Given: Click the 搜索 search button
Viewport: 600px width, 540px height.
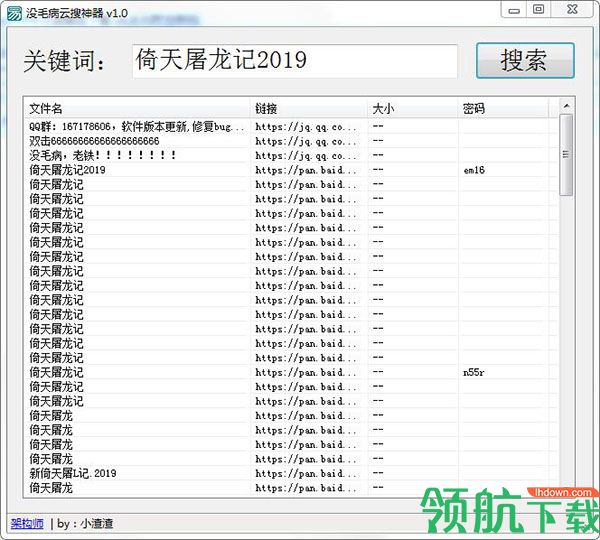Looking at the screenshot, I should coord(525,60).
